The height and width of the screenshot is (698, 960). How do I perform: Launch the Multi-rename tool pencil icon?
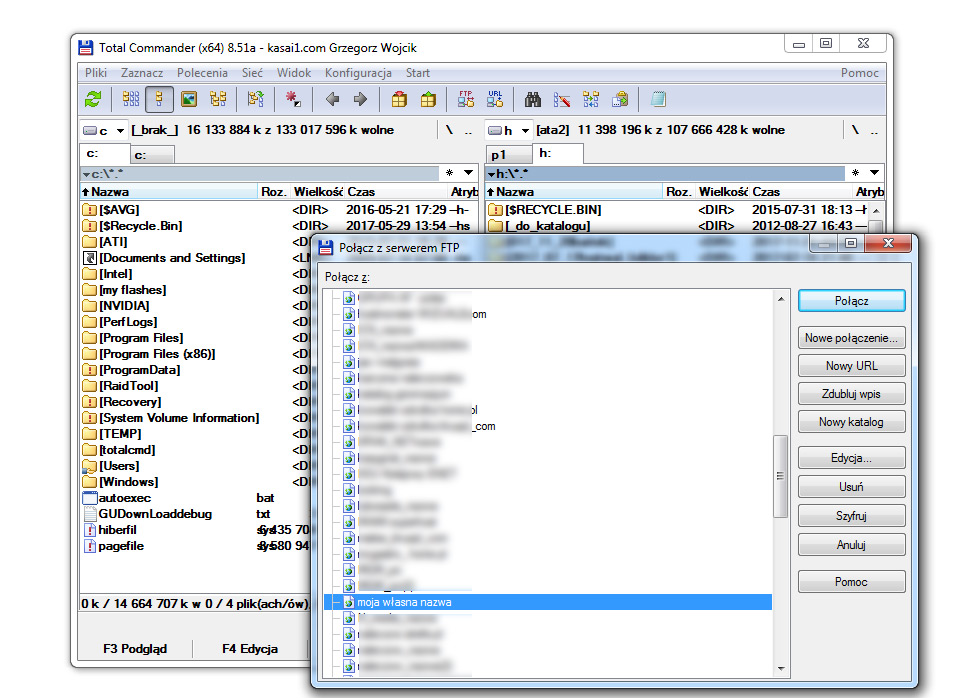coord(561,99)
